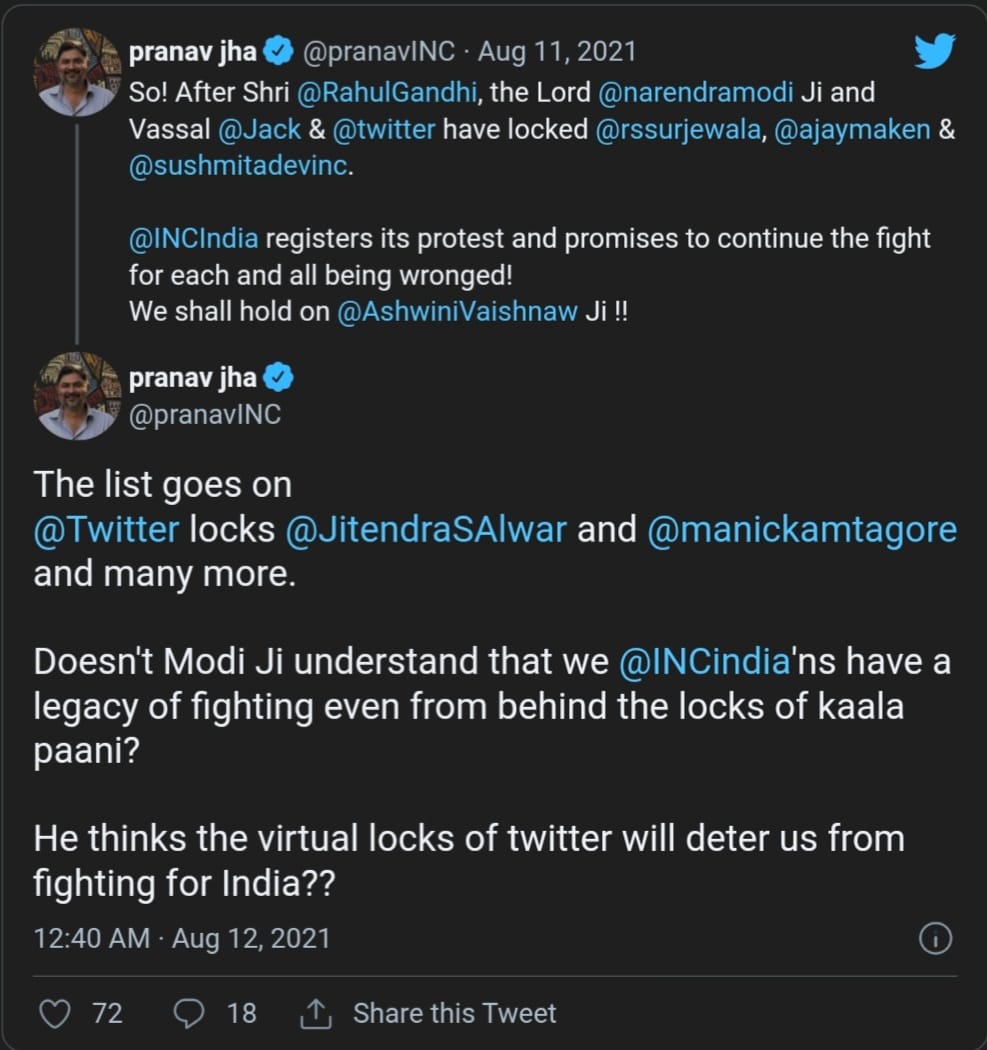Open the @sushmitadevinc mention
This screenshot has height=1050, width=987.
click(x=239, y=166)
